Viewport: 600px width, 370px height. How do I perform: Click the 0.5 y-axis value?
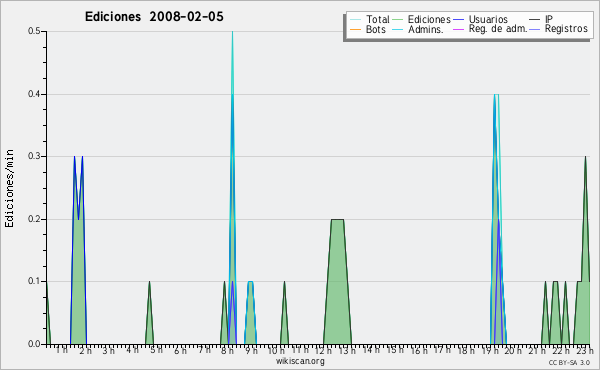click(34, 31)
